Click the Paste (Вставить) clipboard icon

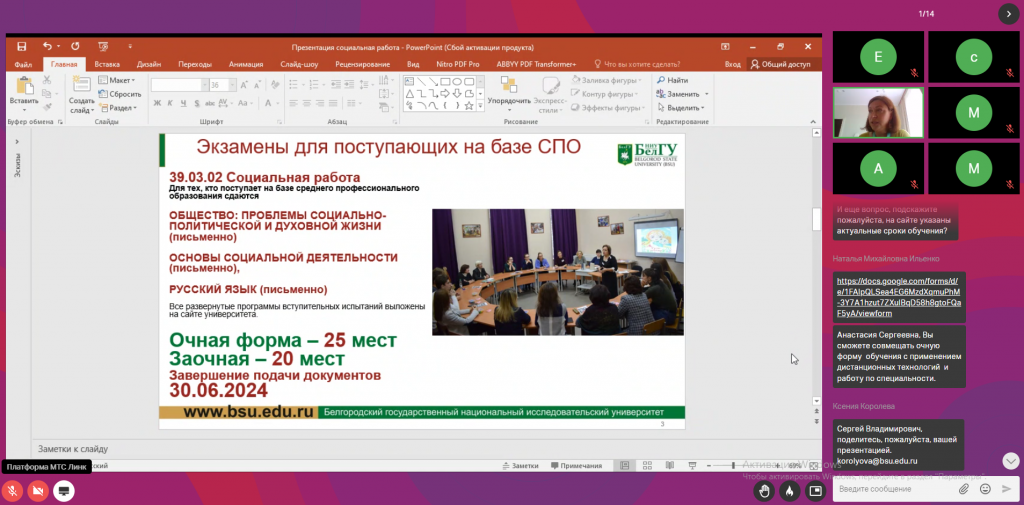[24, 87]
